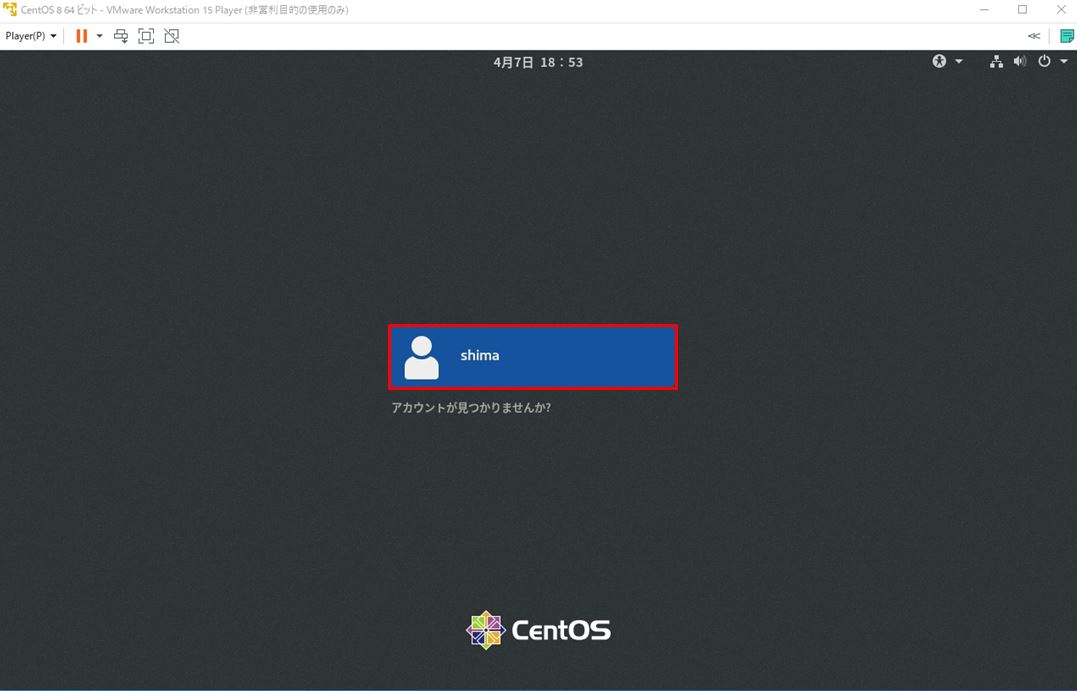Click the shima user avatar icon
The height and width of the screenshot is (691, 1077).
(x=421, y=357)
